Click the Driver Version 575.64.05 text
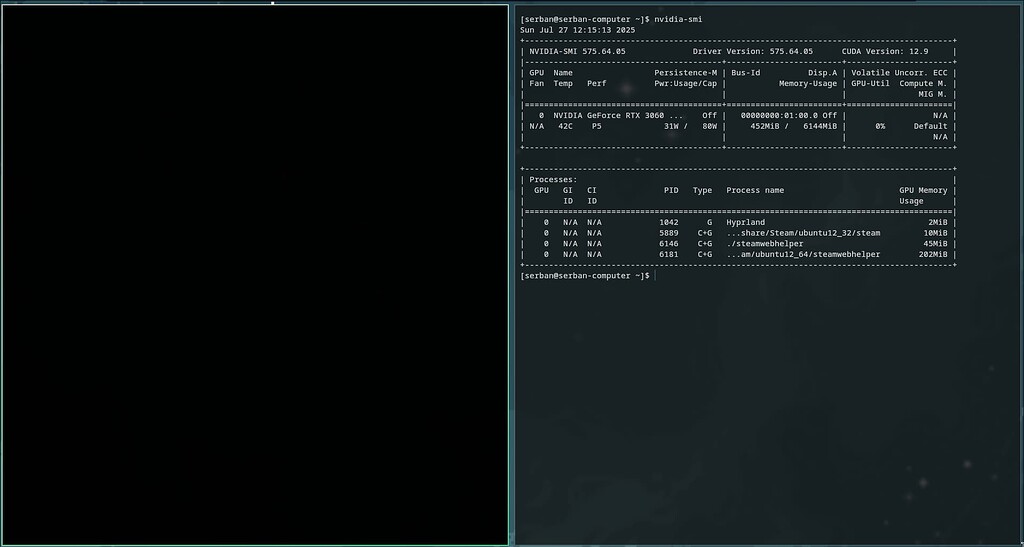This screenshot has width=1024, height=547. pyautogui.click(x=752, y=51)
